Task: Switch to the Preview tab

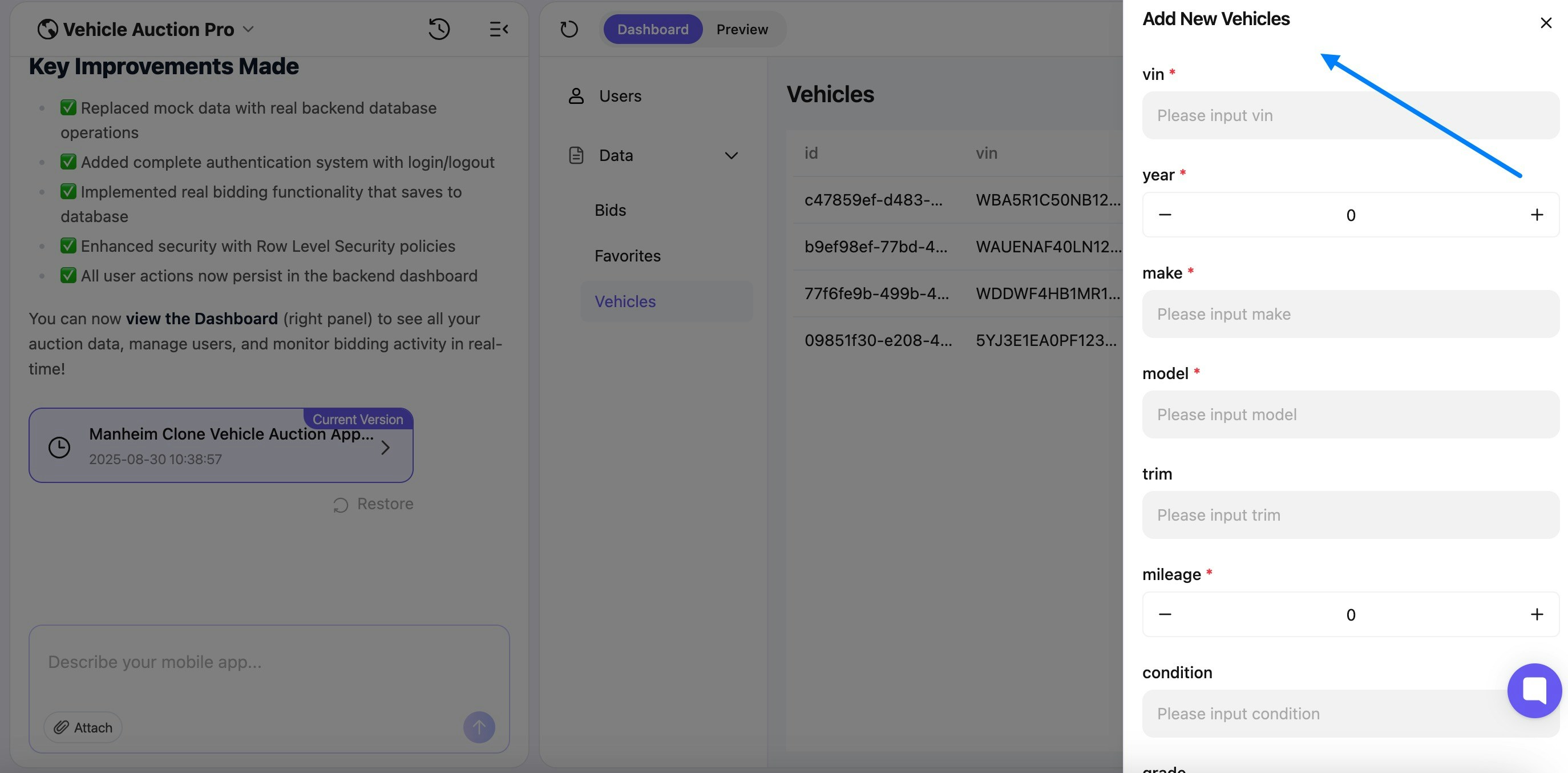Action: point(741,29)
